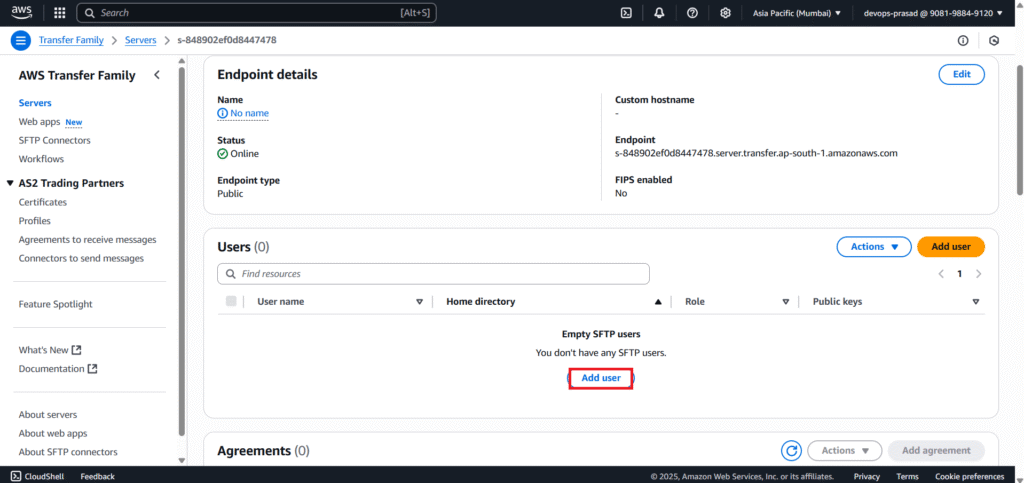Open the help question mark icon
Screen dimensions: 1024x483
coord(692,12)
